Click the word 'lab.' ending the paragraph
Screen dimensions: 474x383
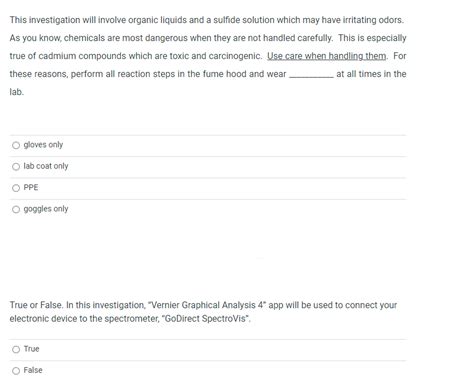pyautogui.click(x=17, y=92)
